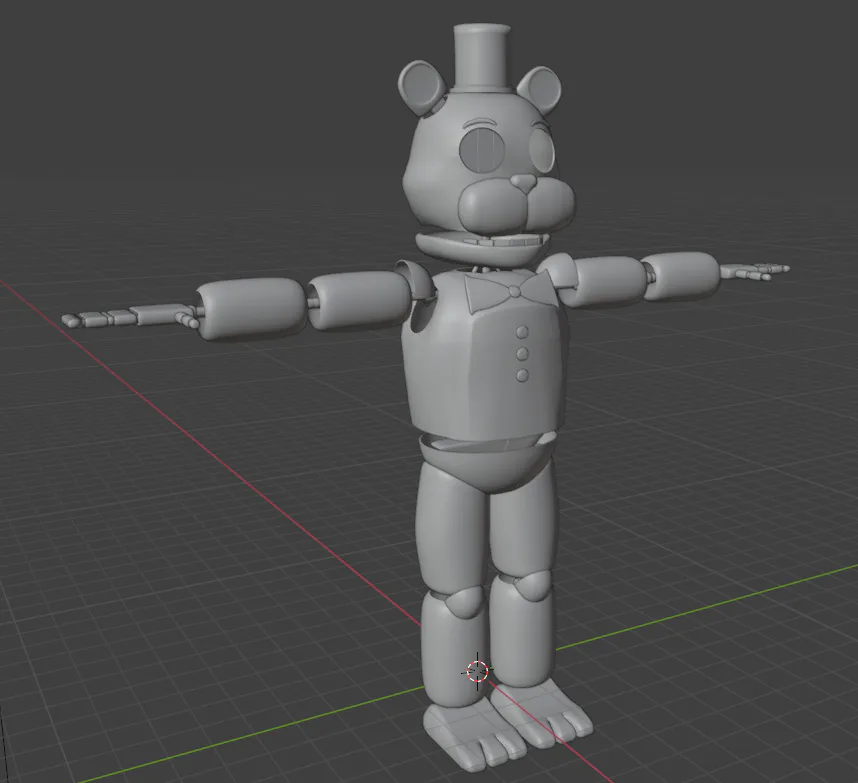Select the ear on the screen-right side
858x783 pixels.
538,88
